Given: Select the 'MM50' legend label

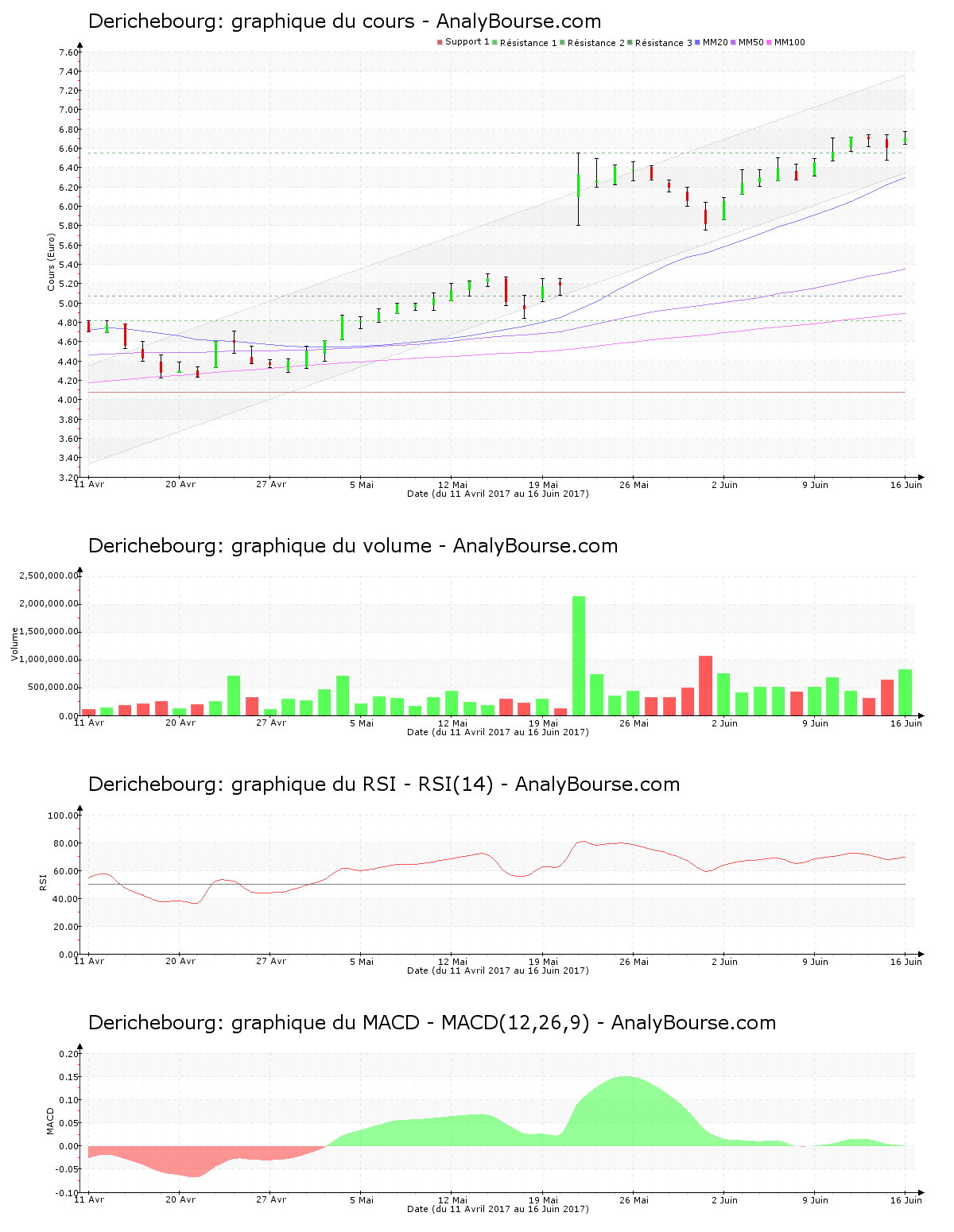Looking at the screenshot, I should pos(750,42).
